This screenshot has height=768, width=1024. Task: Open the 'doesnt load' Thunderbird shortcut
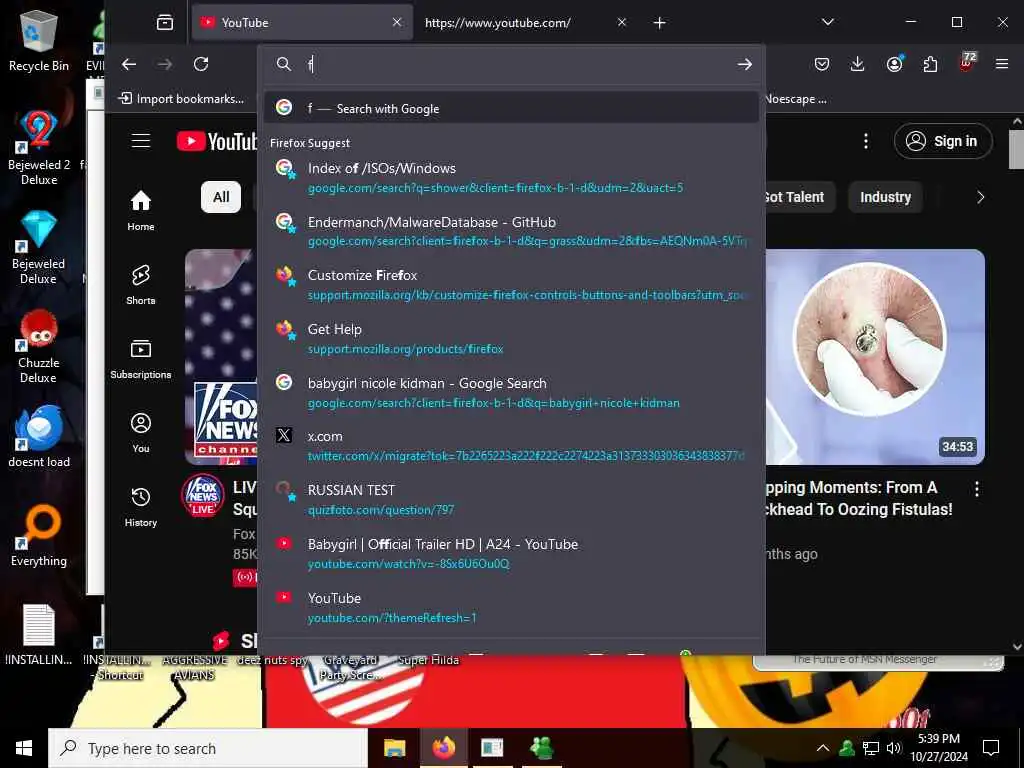[39, 436]
